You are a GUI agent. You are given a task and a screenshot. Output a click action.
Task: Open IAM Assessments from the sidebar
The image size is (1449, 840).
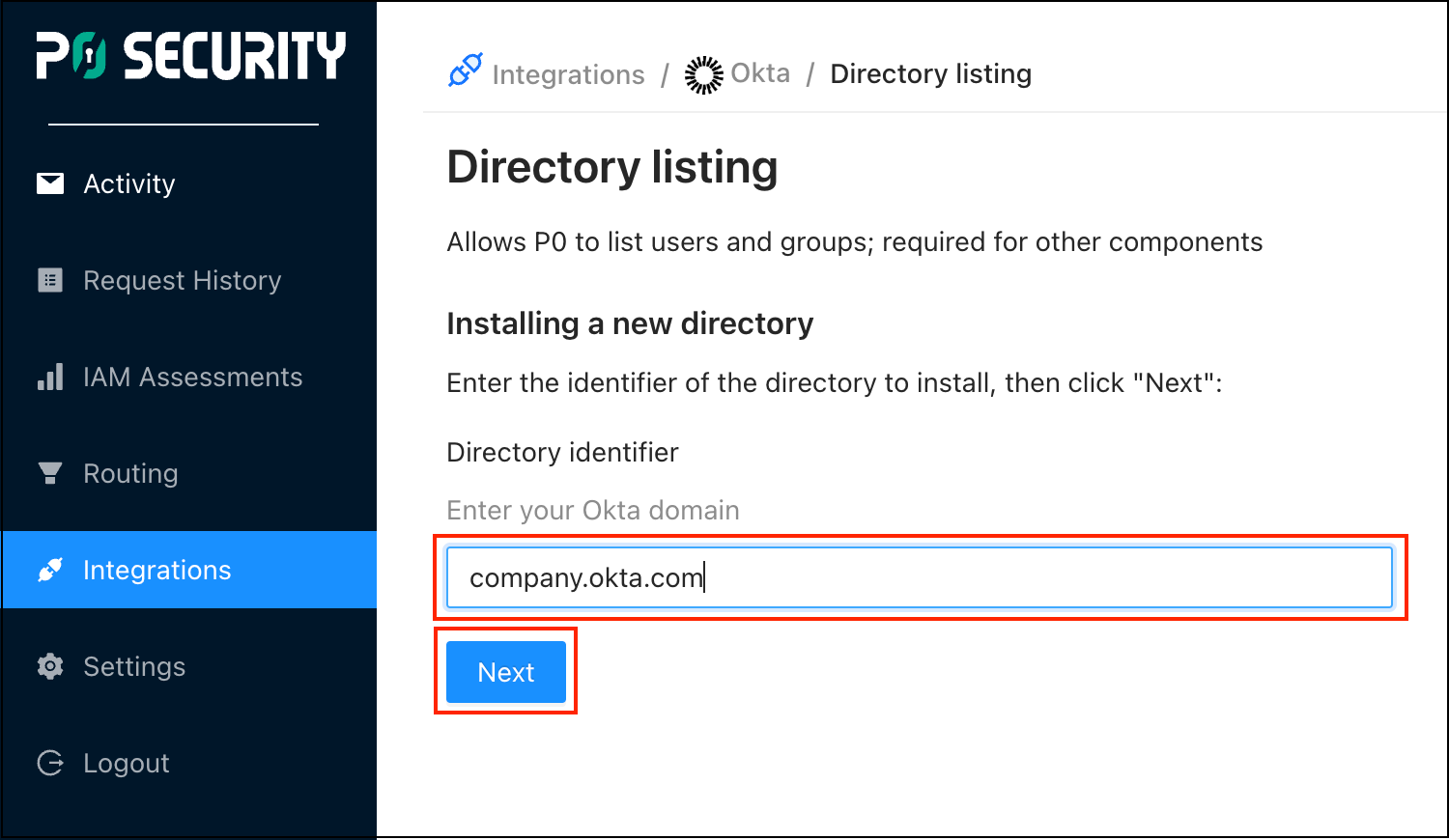(x=192, y=377)
